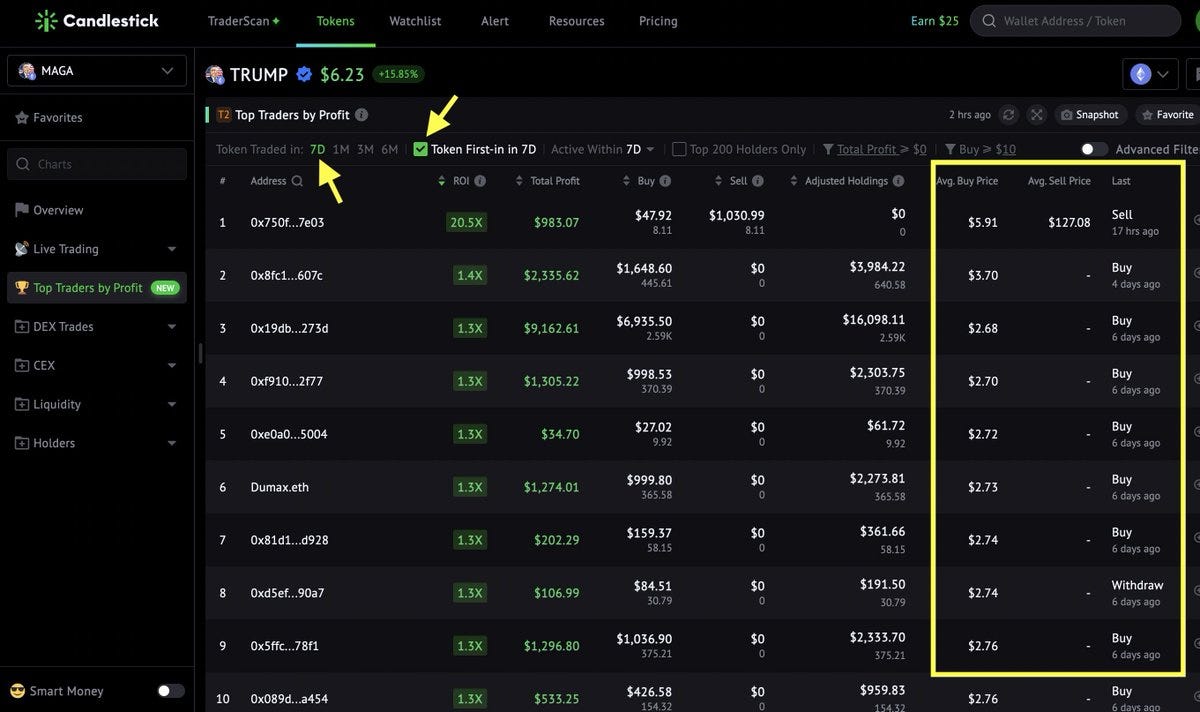The width and height of the screenshot is (1200, 712).
Task: Click the Candlestick logo
Action: click(97, 21)
